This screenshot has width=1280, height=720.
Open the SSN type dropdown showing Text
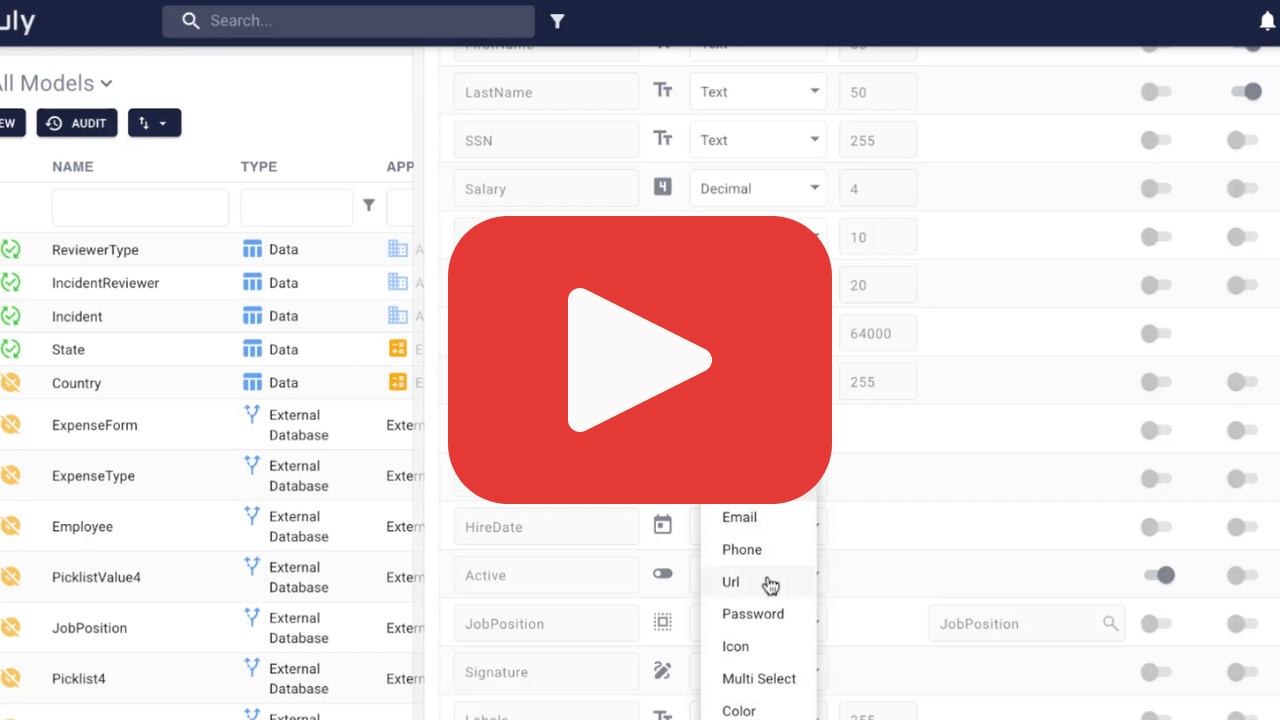pos(758,140)
